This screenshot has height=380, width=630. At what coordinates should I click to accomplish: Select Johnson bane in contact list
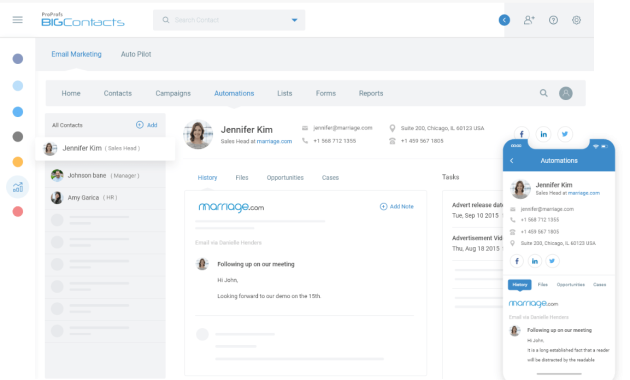[x=105, y=176]
